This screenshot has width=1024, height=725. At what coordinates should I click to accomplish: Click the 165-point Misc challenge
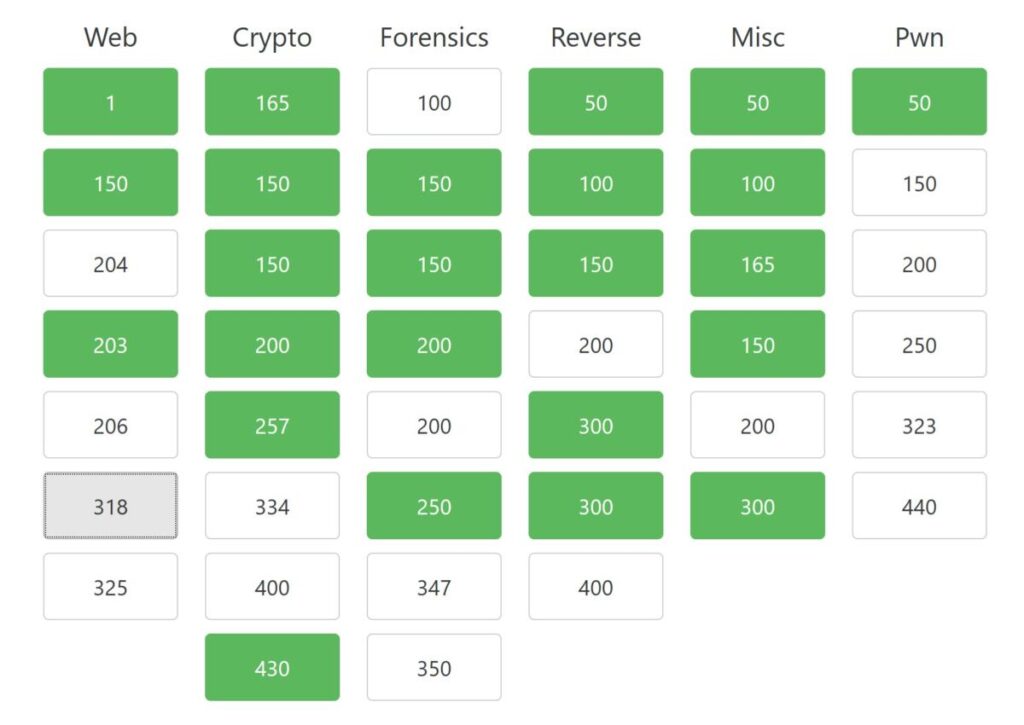[x=757, y=263]
